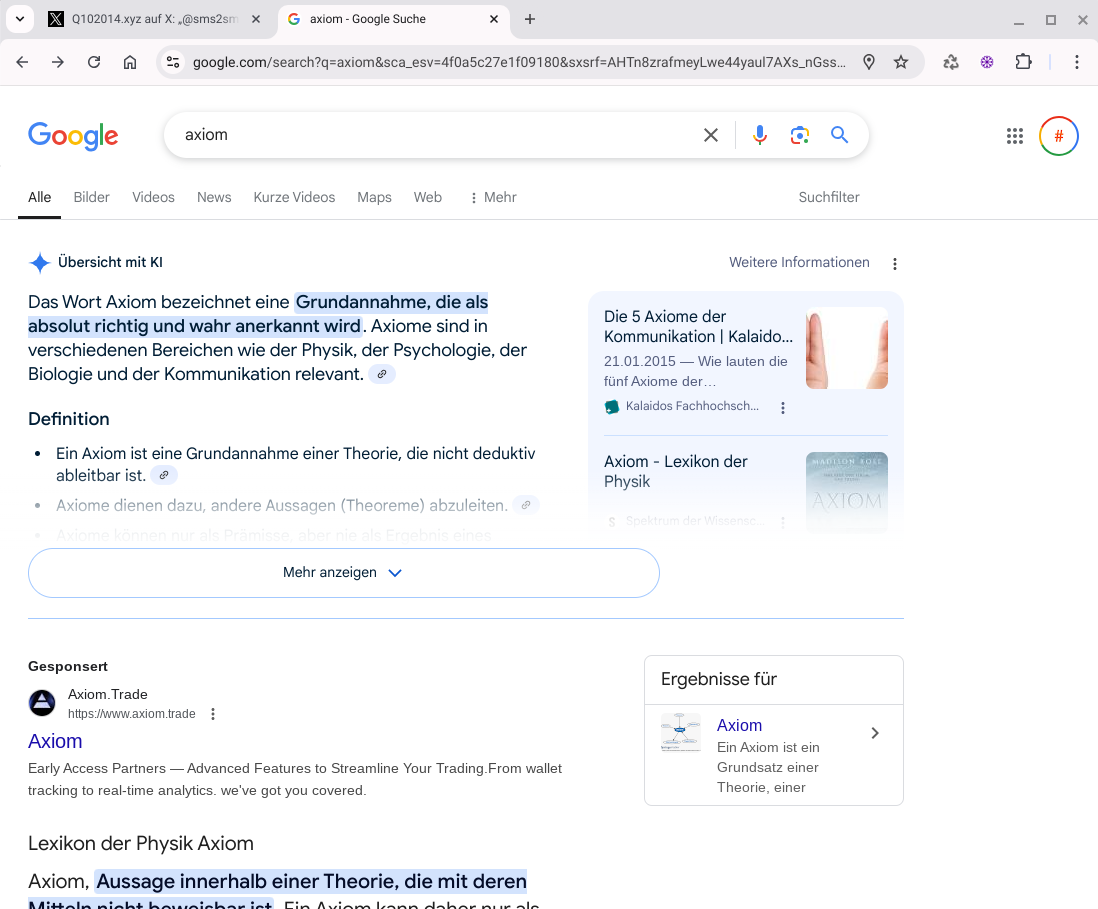
Task: Click the voice search microphone icon
Action: tap(760, 135)
